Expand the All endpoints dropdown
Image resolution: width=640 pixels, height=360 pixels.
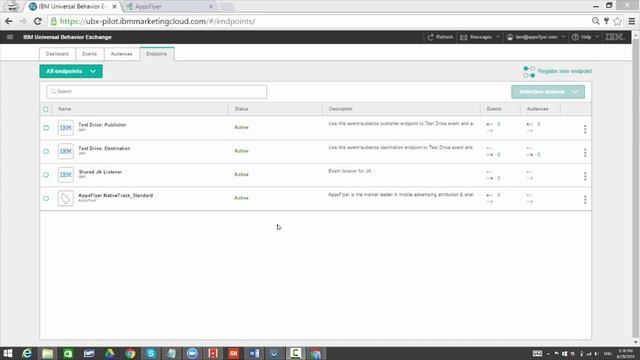(71, 71)
